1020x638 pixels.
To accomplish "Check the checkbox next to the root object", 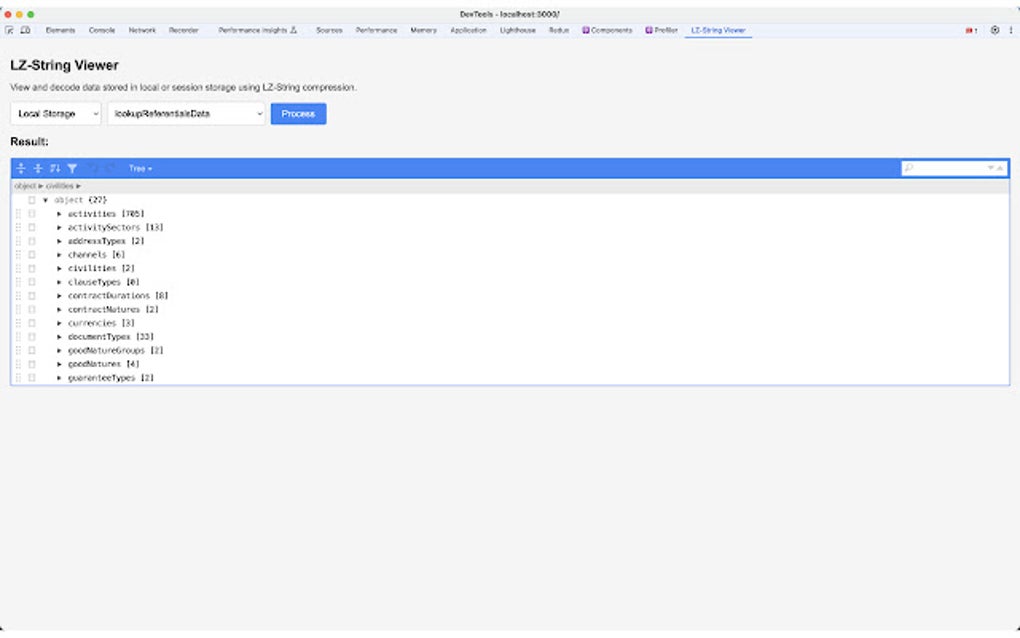I will click(31, 199).
